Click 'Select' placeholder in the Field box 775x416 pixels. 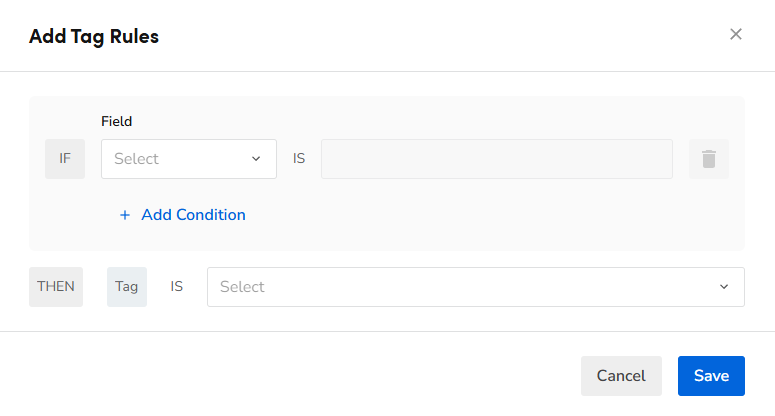click(137, 159)
